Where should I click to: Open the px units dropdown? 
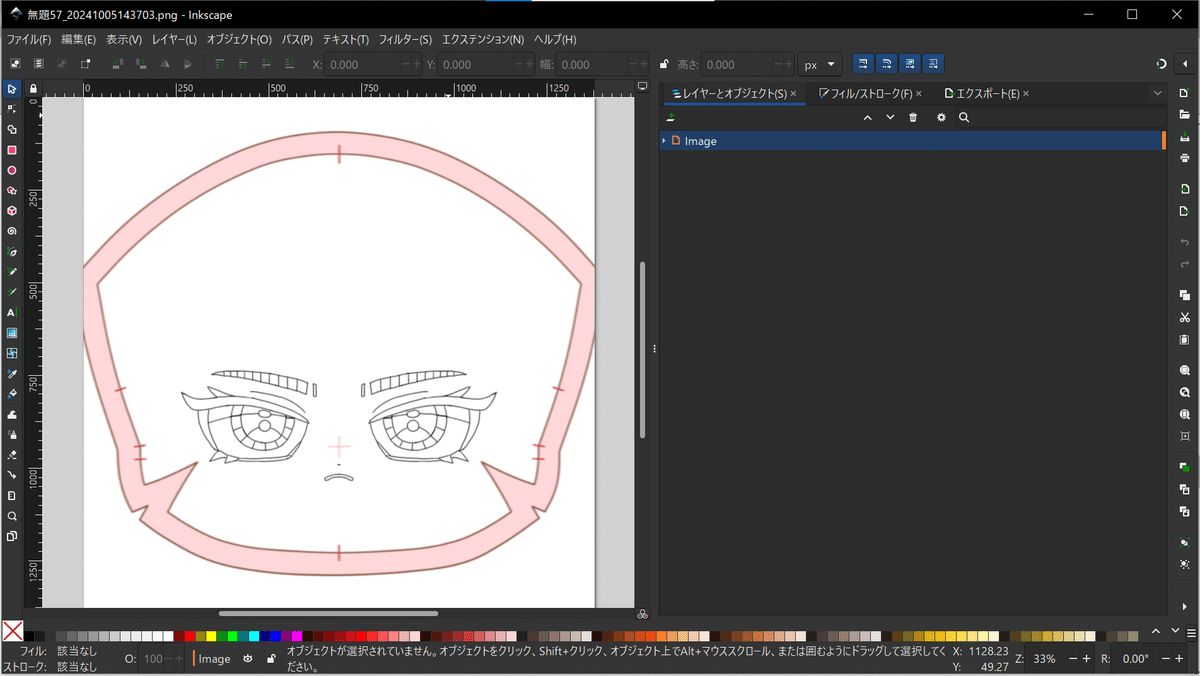(819, 64)
